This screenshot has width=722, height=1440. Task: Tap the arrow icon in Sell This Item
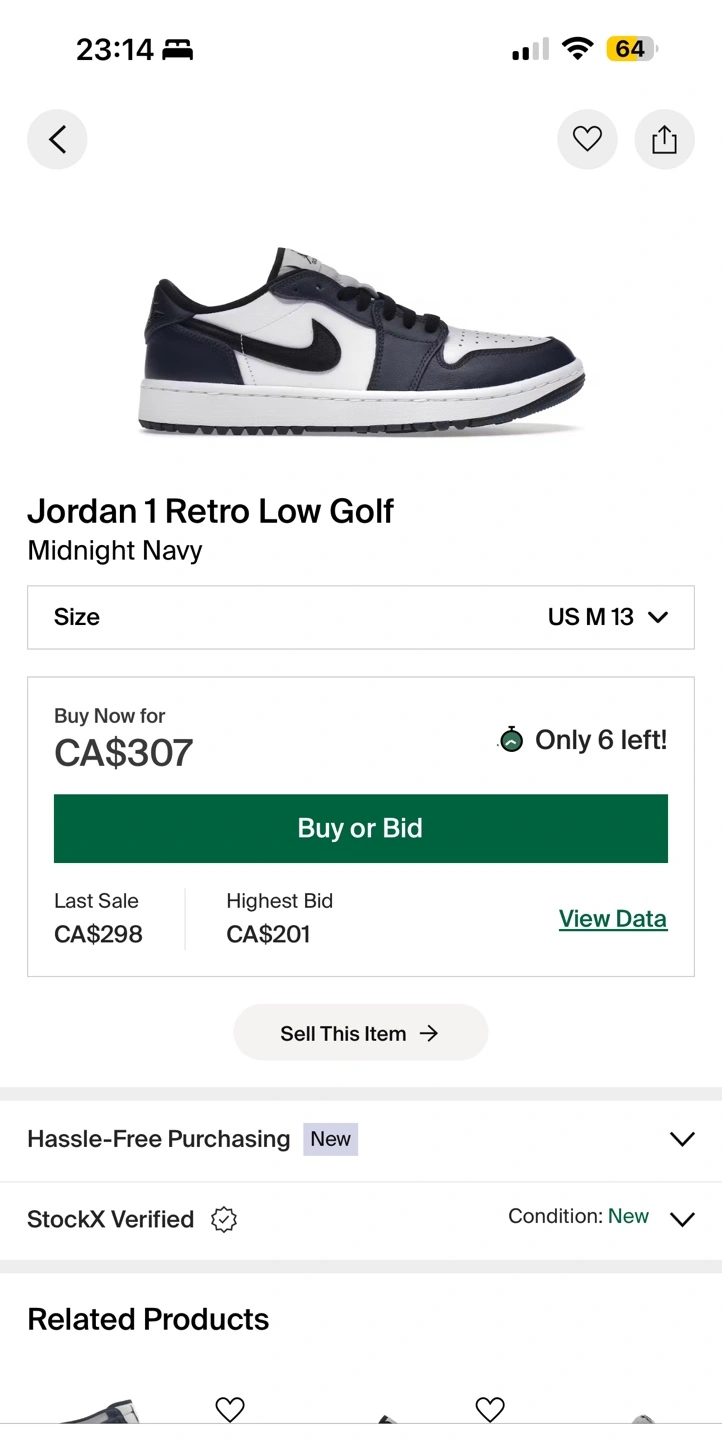tap(429, 1033)
